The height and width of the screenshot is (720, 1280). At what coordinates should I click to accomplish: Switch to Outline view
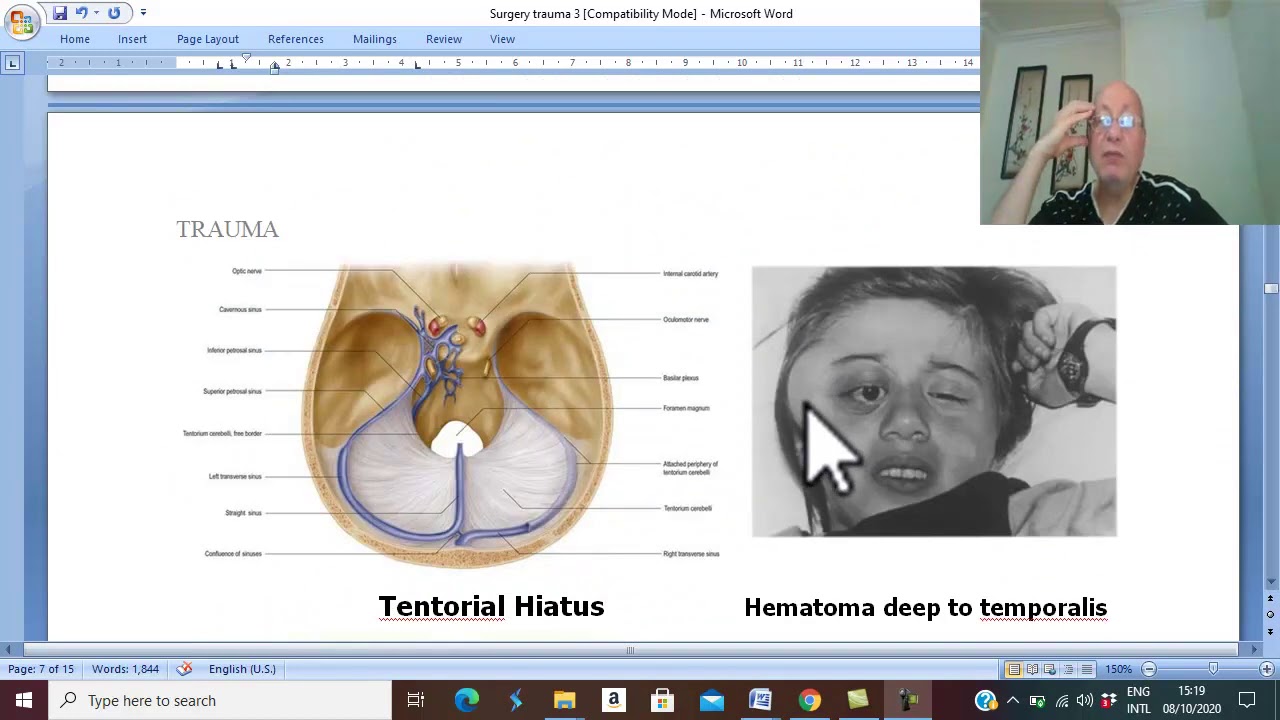(1068, 669)
